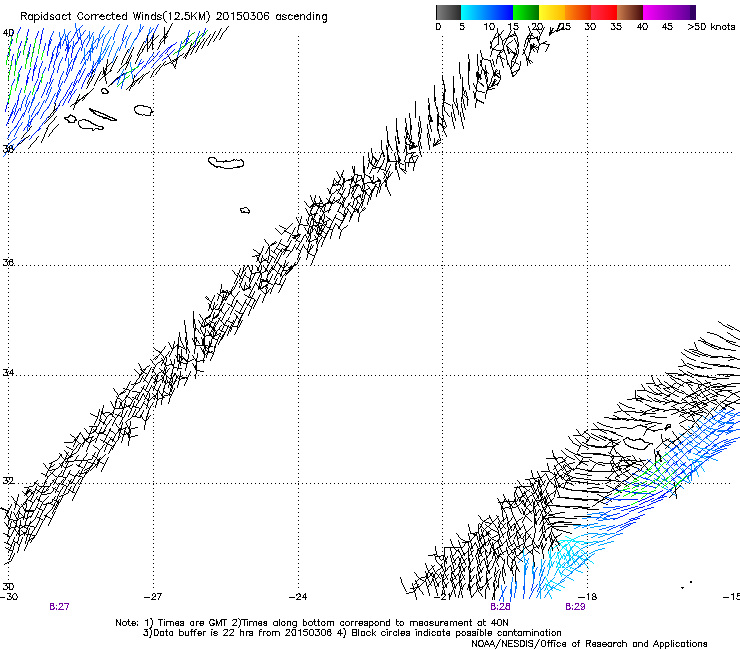Click the purple time label 'B:29'

[x=575, y=607]
